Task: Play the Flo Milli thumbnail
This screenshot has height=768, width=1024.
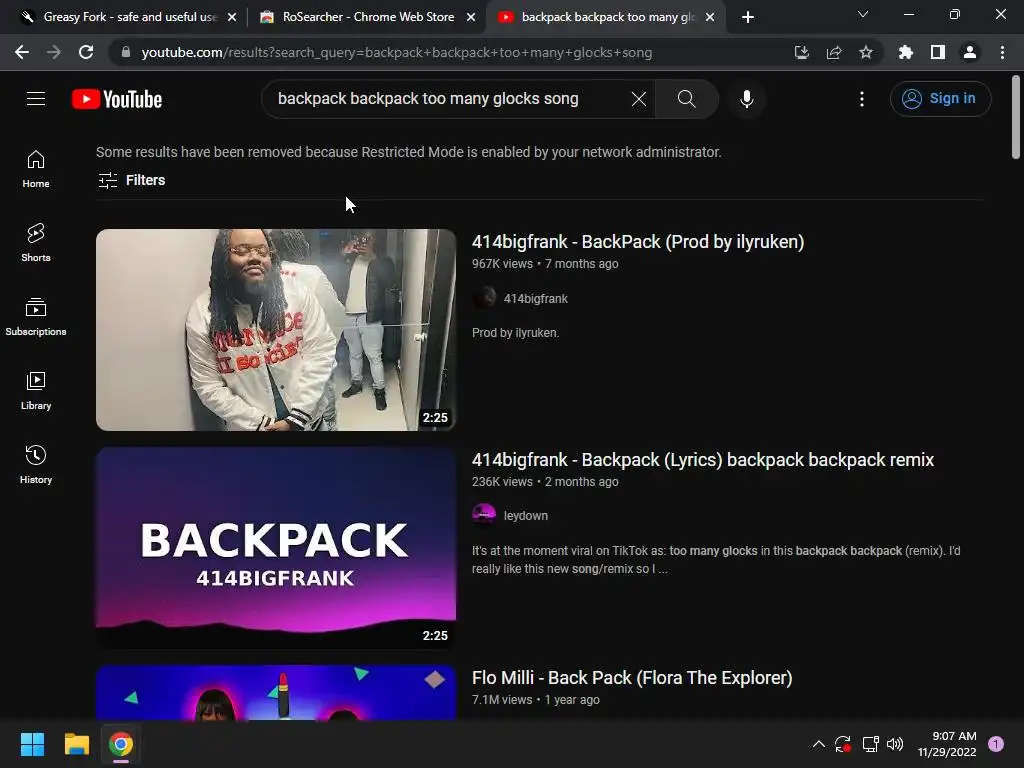Action: (276, 693)
